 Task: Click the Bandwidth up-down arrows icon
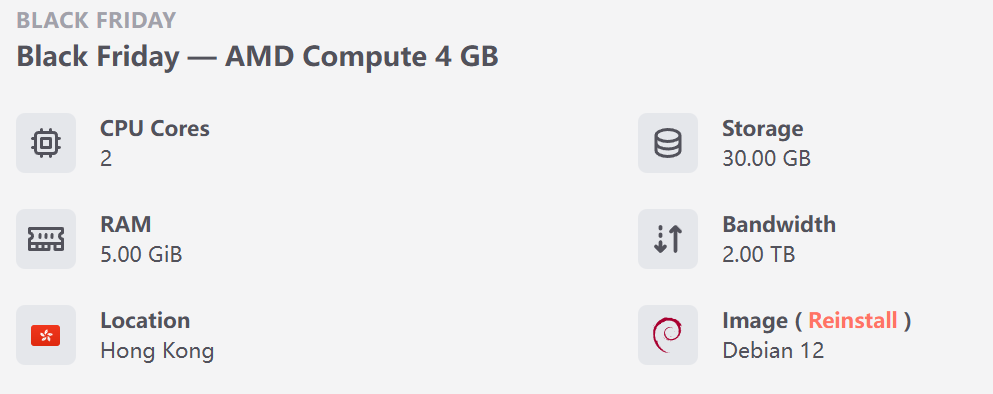667,239
